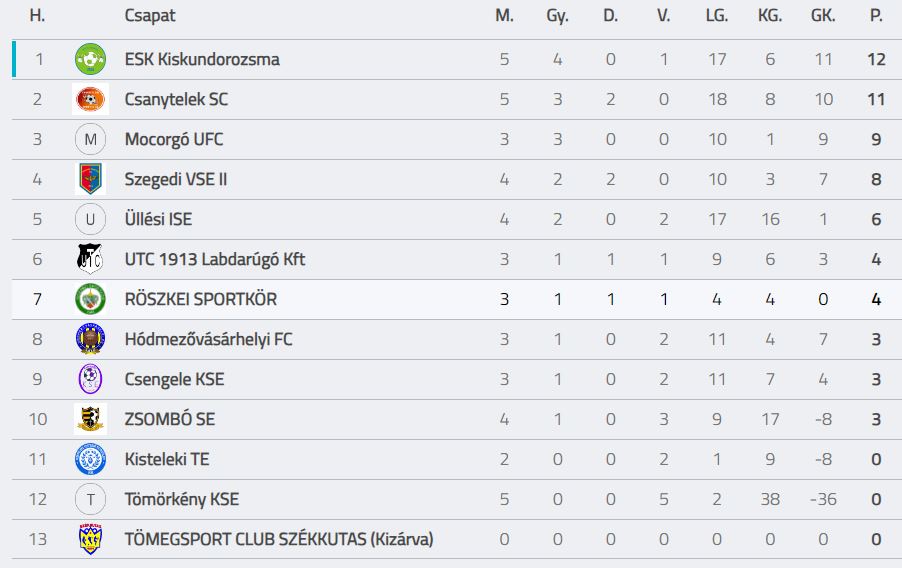
Task: Click the RÖSZKEI SPORTKÖR green emblem
Action: [91, 300]
